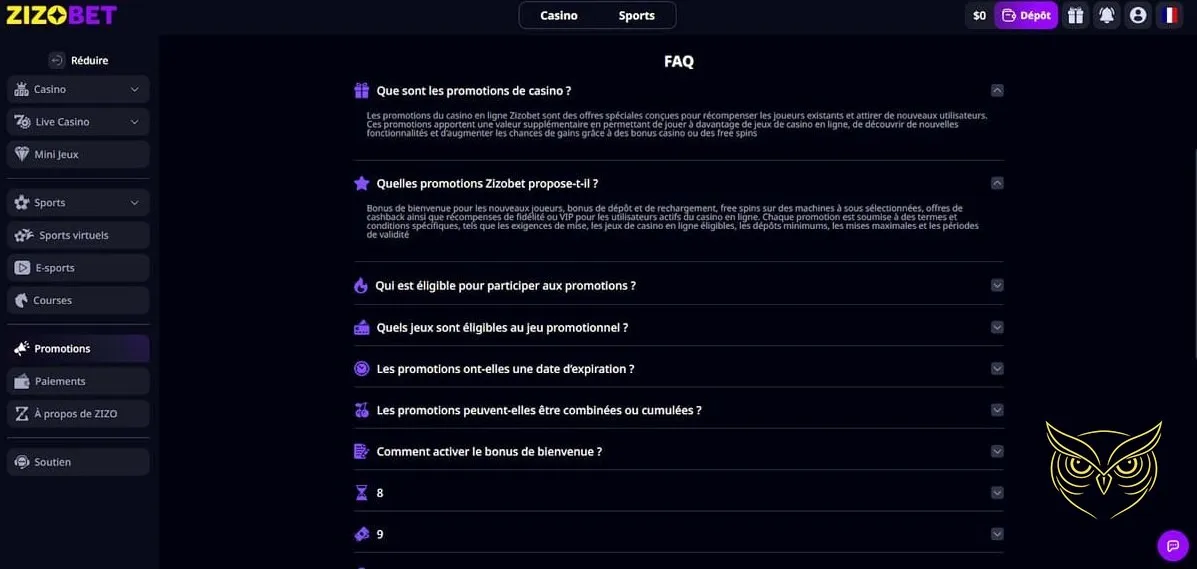
Task: Click the French flag language selector
Action: (1168, 15)
